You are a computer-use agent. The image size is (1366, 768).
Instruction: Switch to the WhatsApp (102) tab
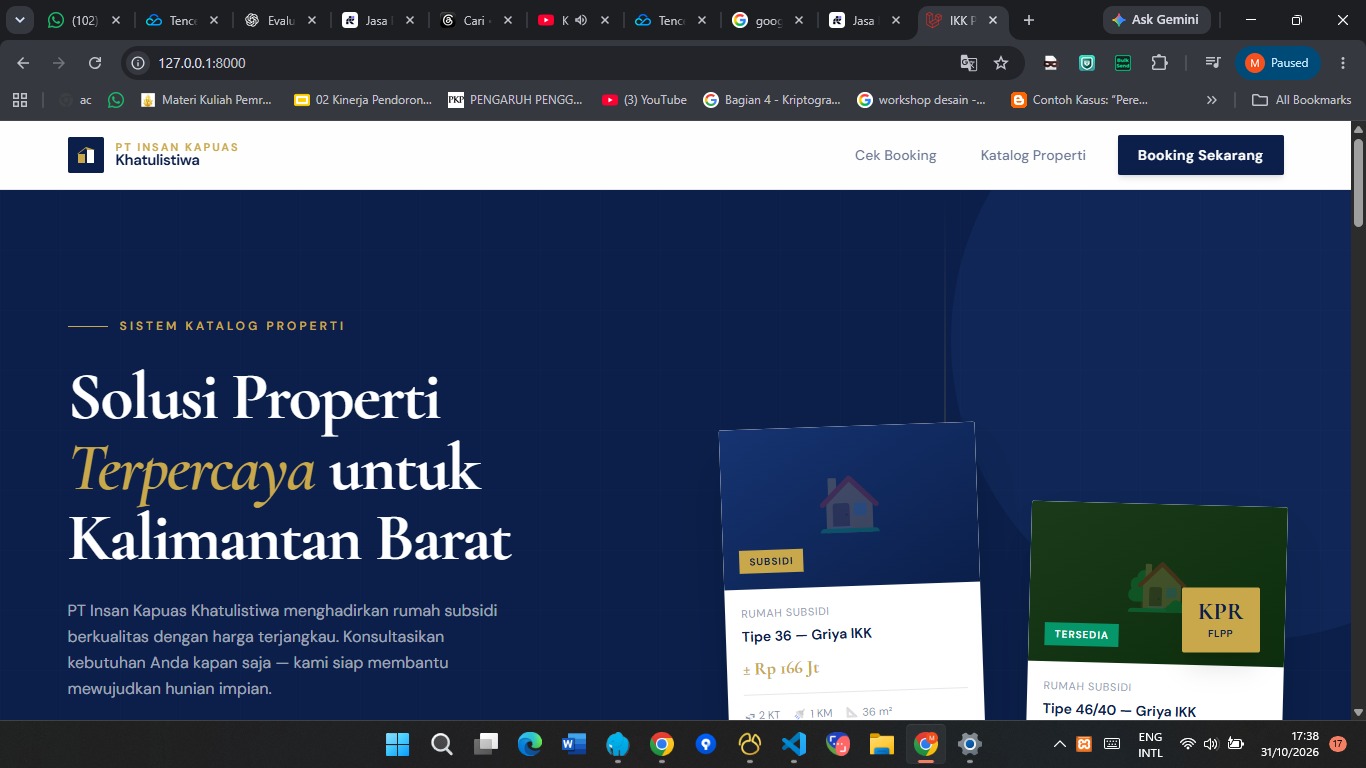[x=84, y=20]
